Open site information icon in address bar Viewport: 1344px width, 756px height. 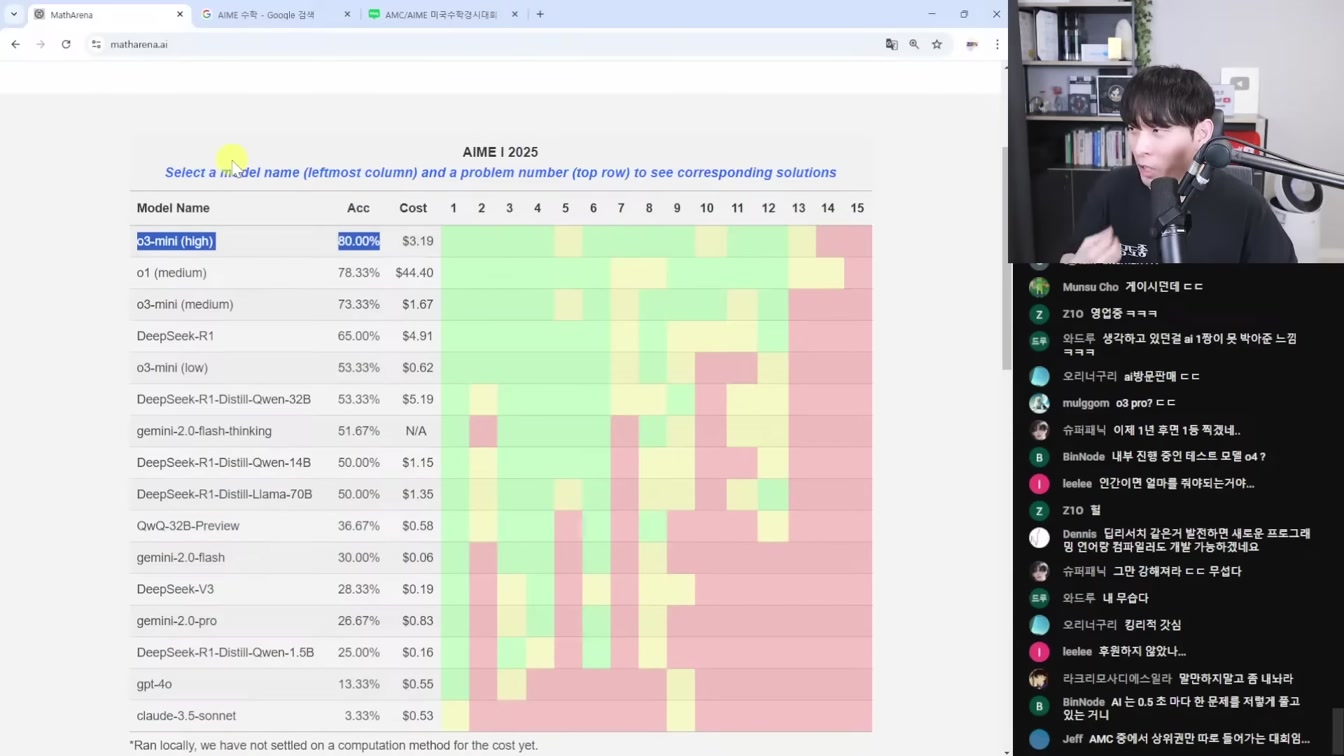[x=96, y=44]
